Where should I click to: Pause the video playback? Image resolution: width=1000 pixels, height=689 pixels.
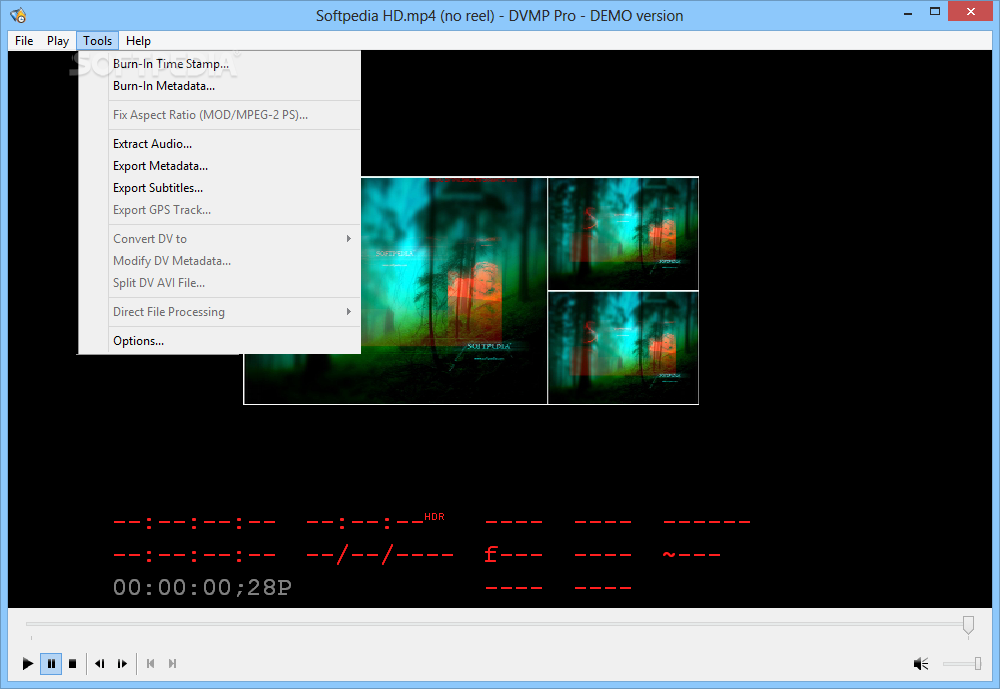(x=51, y=663)
